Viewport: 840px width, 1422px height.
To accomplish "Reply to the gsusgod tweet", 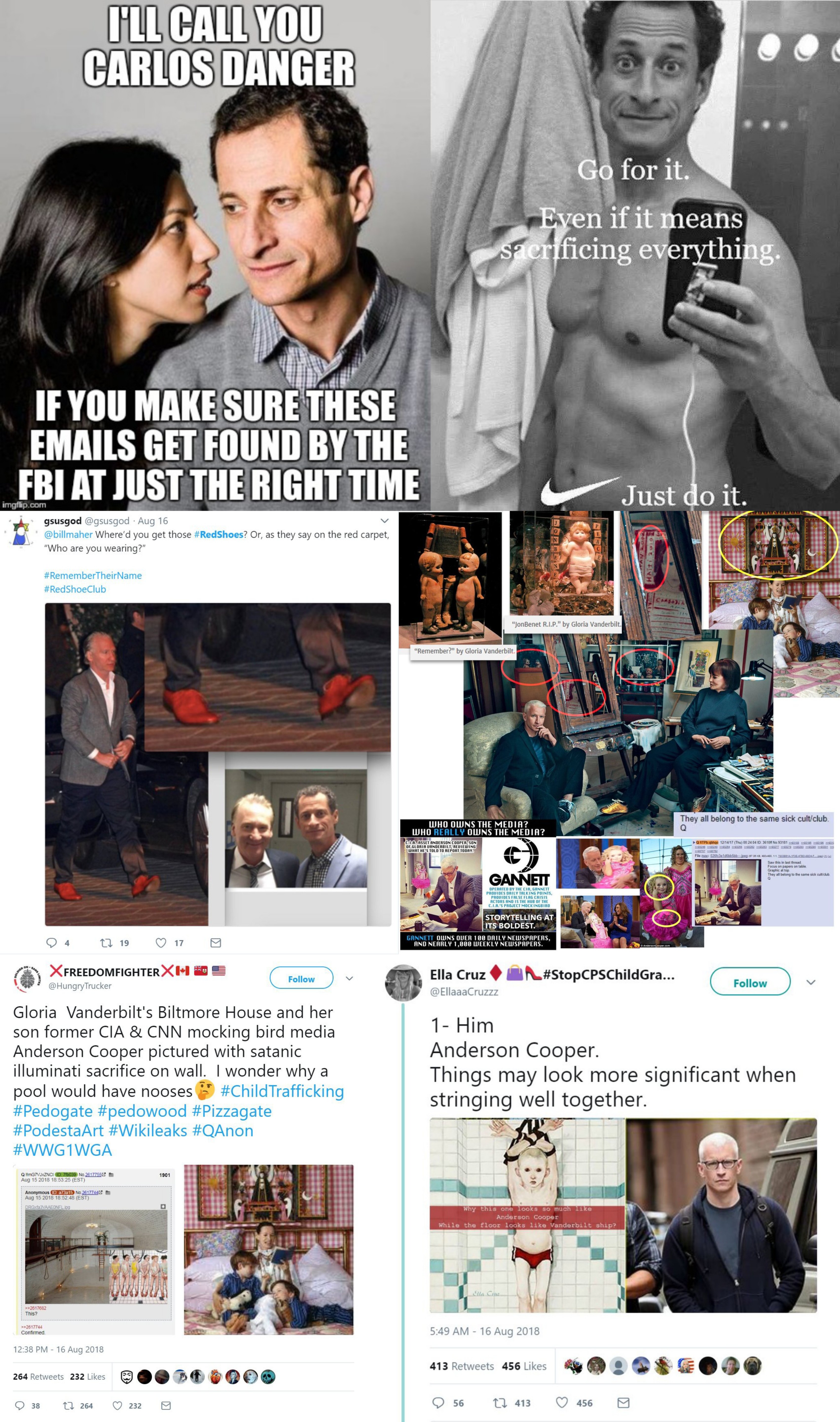I will 52,942.
